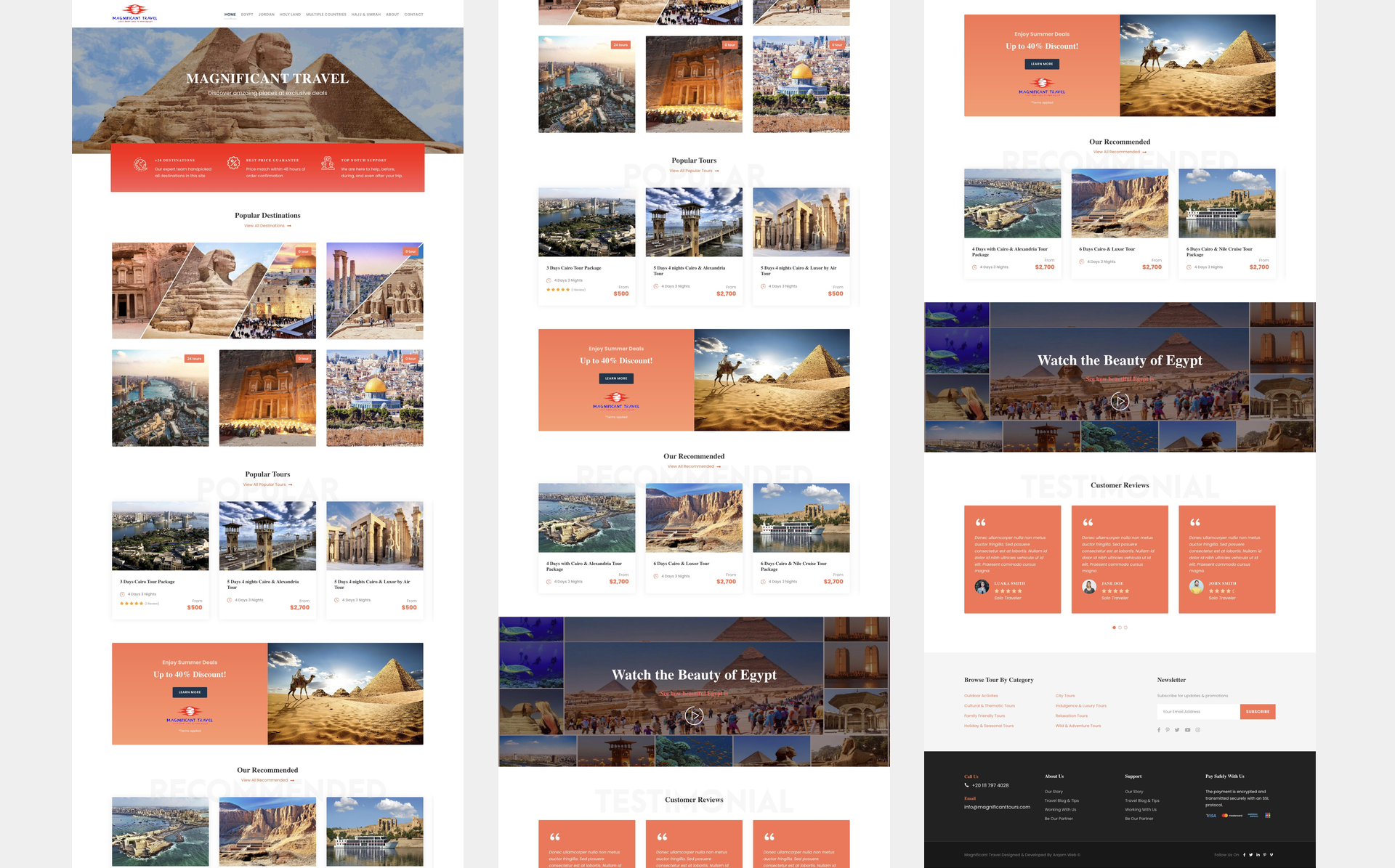Click Working With Us under Support
The height and width of the screenshot is (868, 1395).
pyautogui.click(x=1141, y=809)
